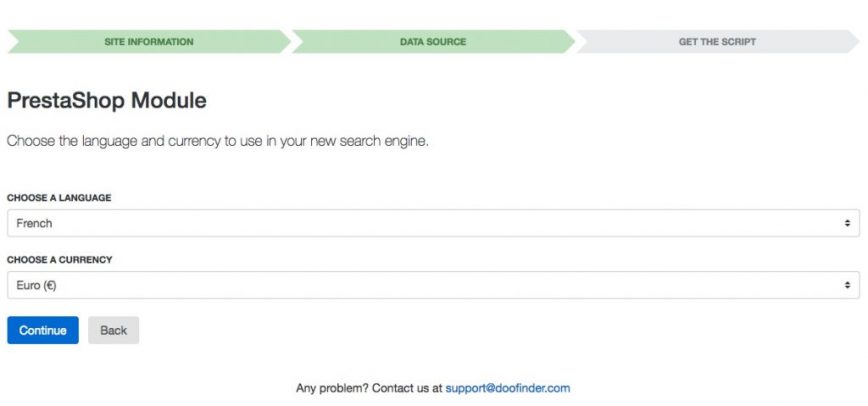Click the currency dropdown arrow icon

(847, 285)
